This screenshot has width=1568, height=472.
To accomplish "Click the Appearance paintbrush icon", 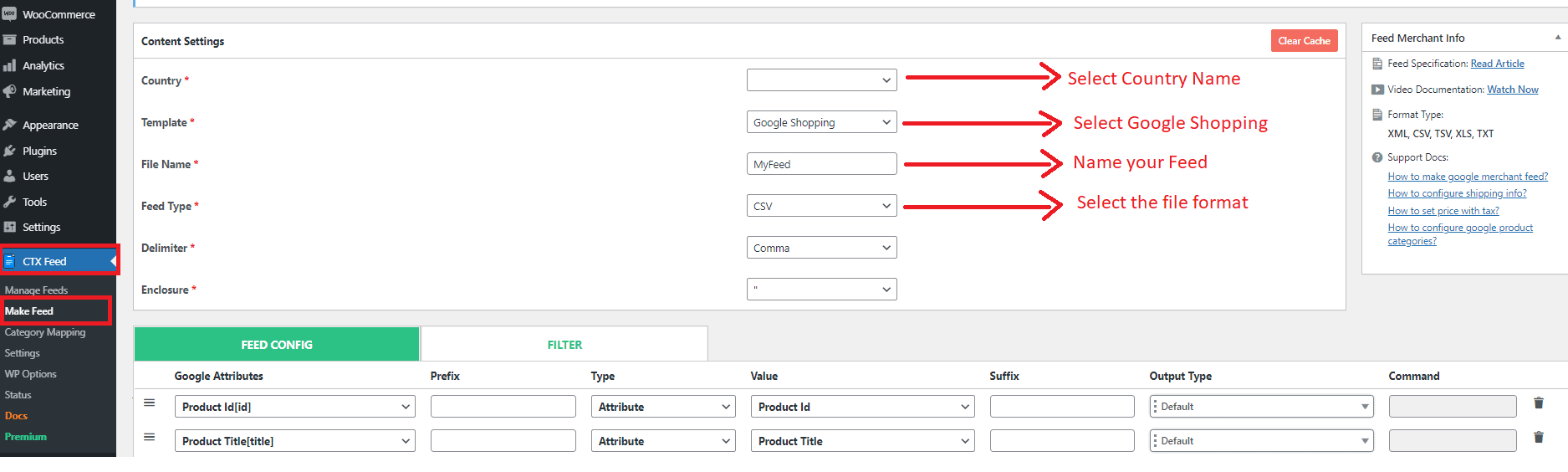I will [x=9, y=125].
